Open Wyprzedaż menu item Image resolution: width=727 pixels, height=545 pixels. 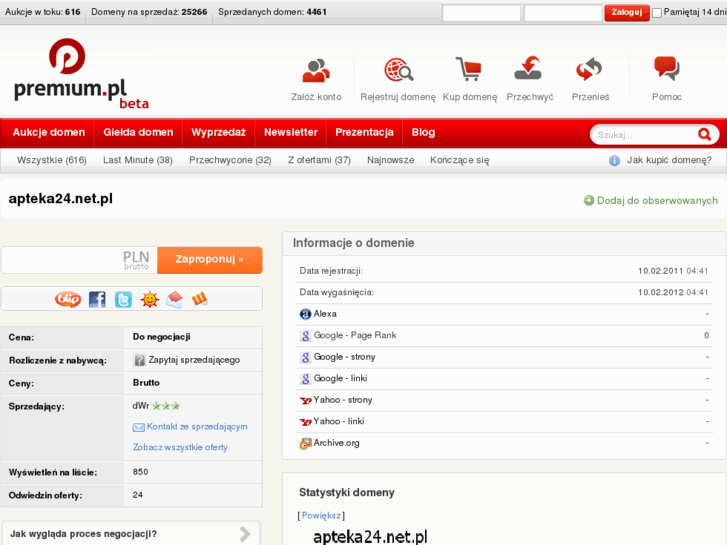pyautogui.click(x=218, y=133)
